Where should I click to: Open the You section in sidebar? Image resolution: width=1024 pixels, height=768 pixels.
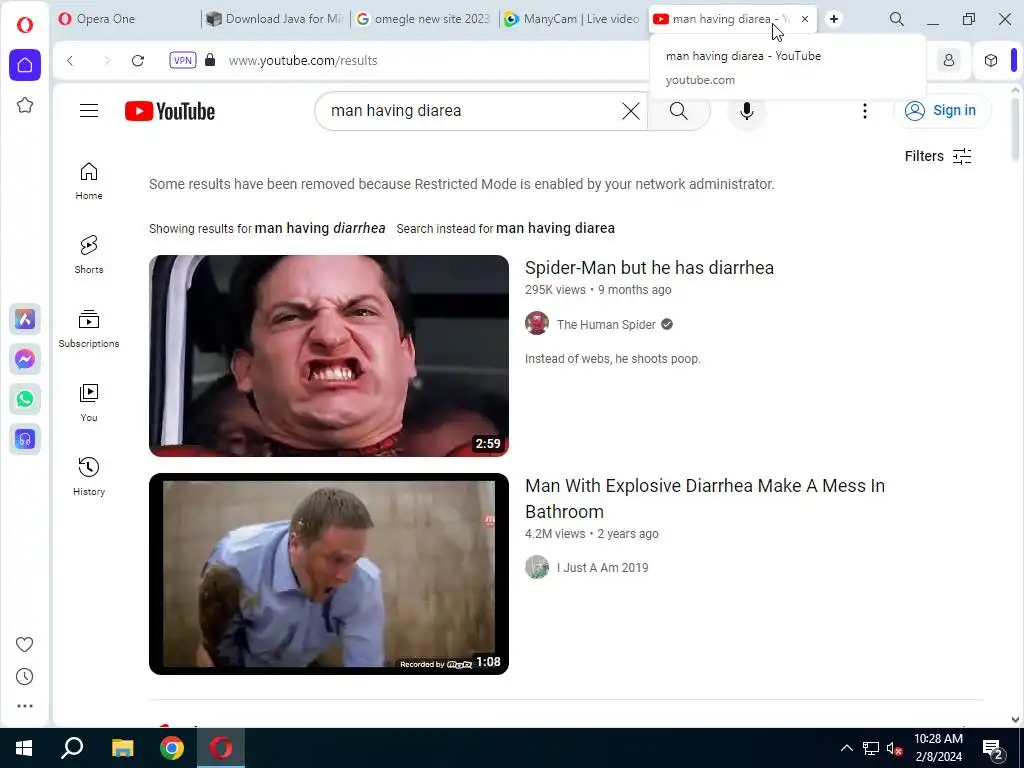89,403
